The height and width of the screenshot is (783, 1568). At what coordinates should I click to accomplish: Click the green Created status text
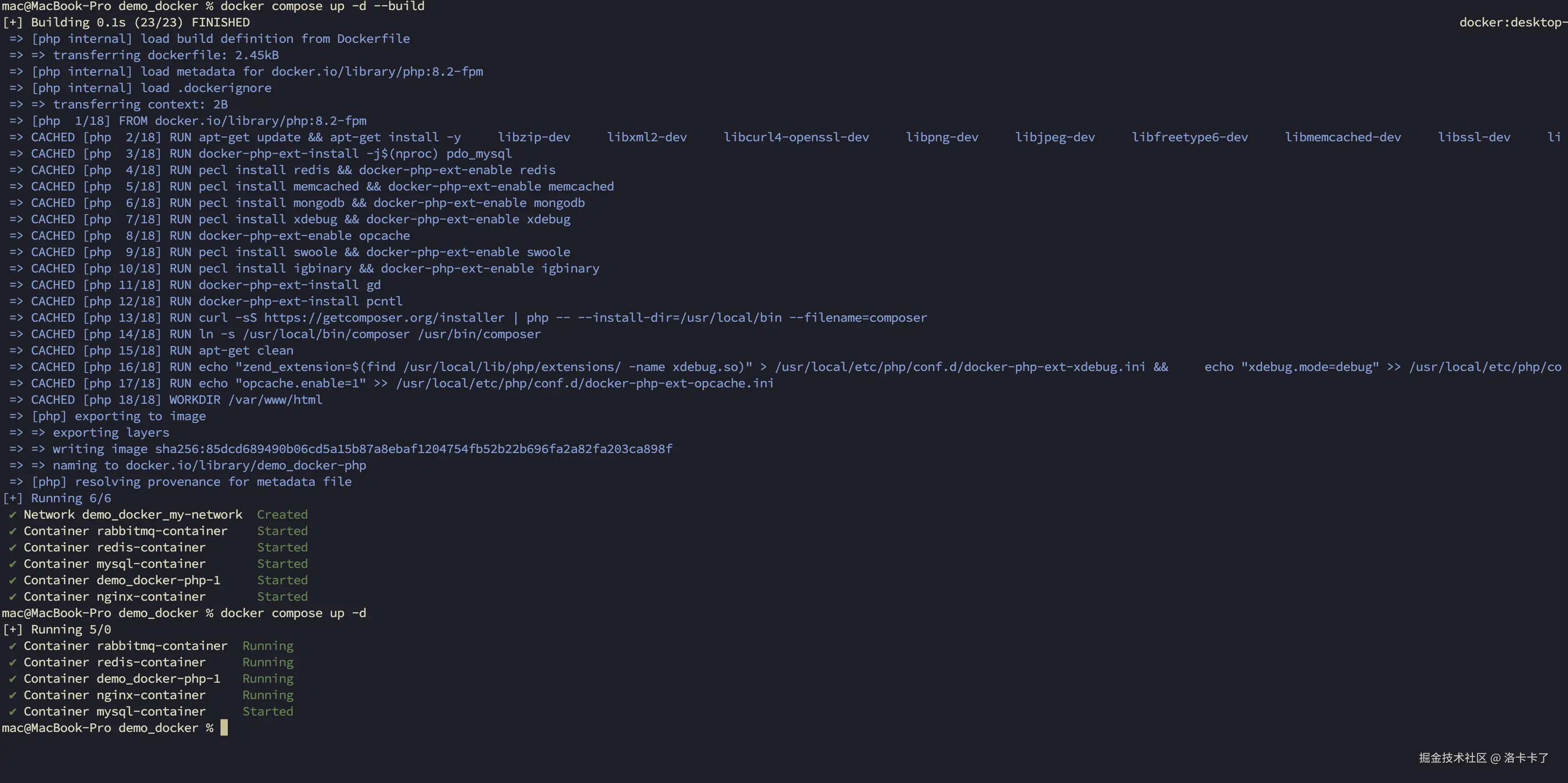[x=282, y=515]
